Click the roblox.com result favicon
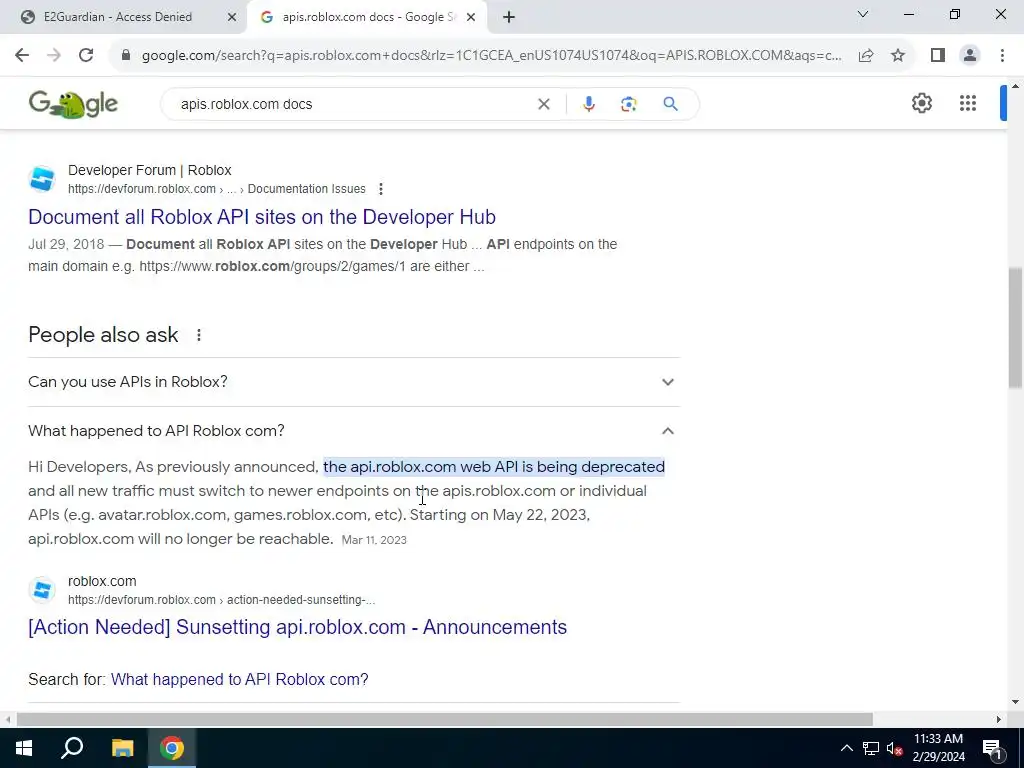This screenshot has width=1024, height=768. click(42, 590)
